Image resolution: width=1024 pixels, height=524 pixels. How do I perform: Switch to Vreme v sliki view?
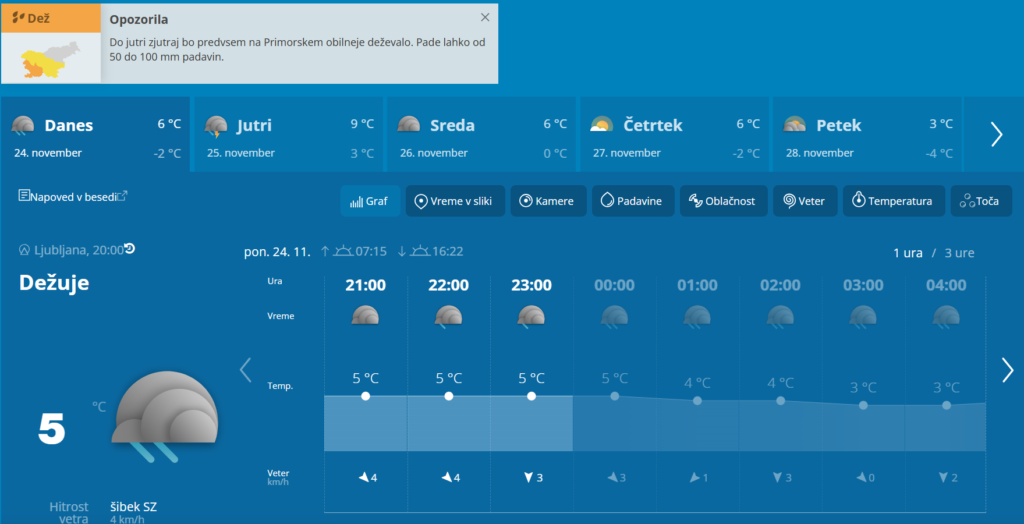click(454, 201)
